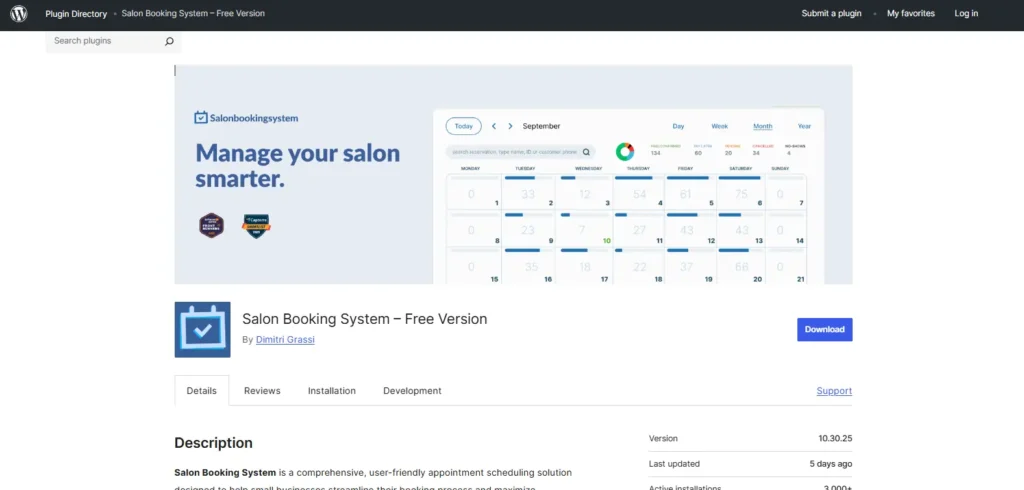Click the Salonbookingsystem logo in the banner
This screenshot has width=1024, height=490.
tap(246, 118)
